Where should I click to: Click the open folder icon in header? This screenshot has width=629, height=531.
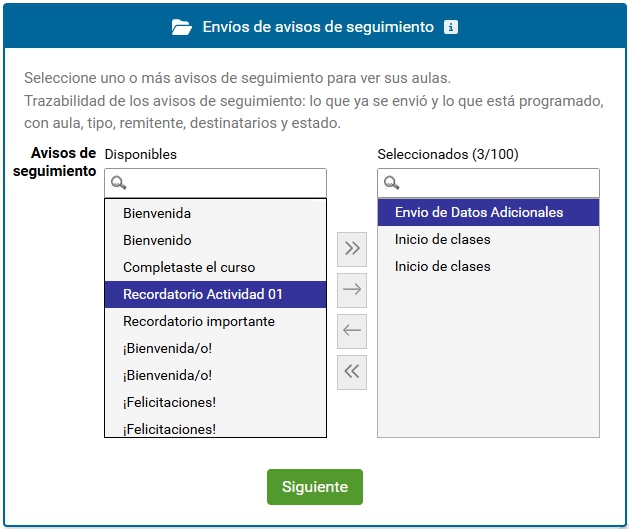181,27
